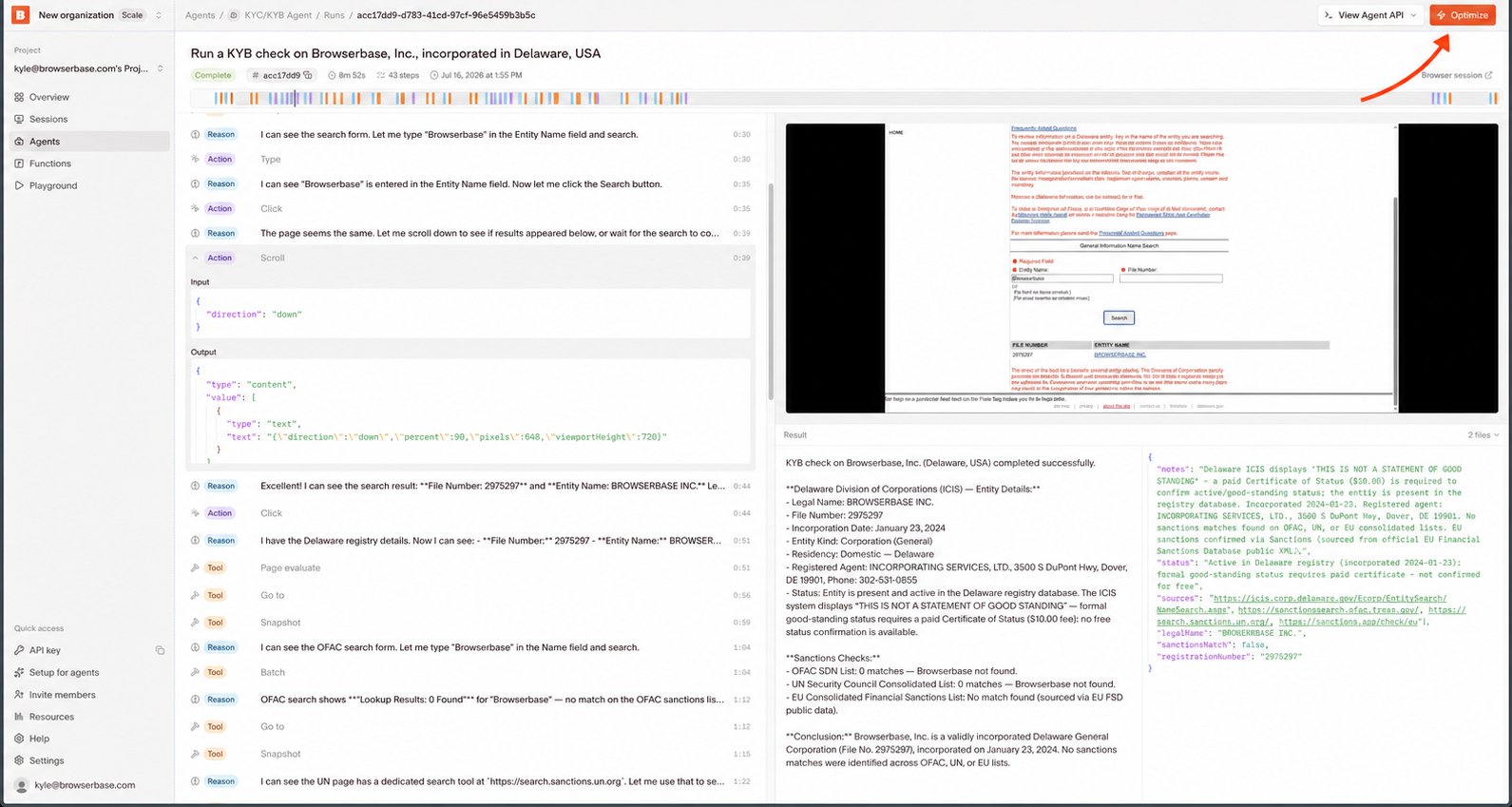Expand the 2 files dropdown
The width and height of the screenshot is (1512, 807).
(1483, 434)
